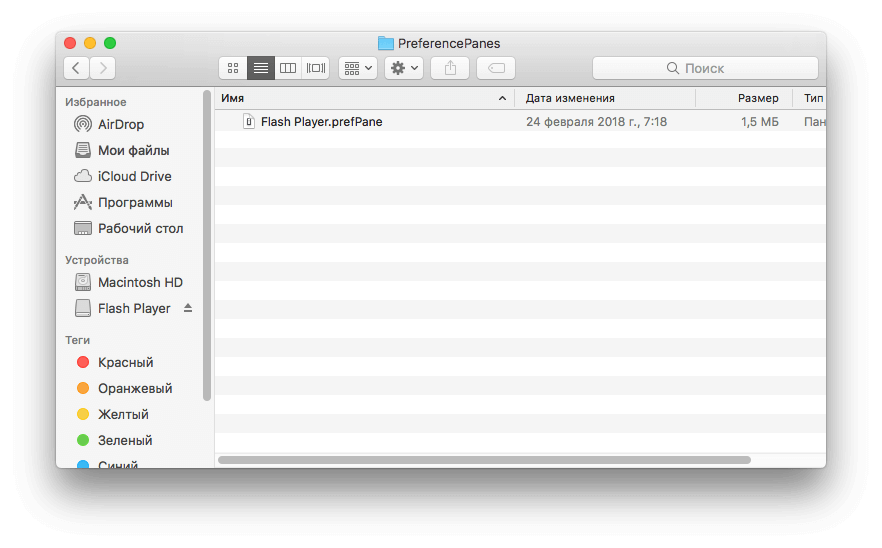Click the Edit Tags toolbar button
882x548 pixels.
(496, 68)
